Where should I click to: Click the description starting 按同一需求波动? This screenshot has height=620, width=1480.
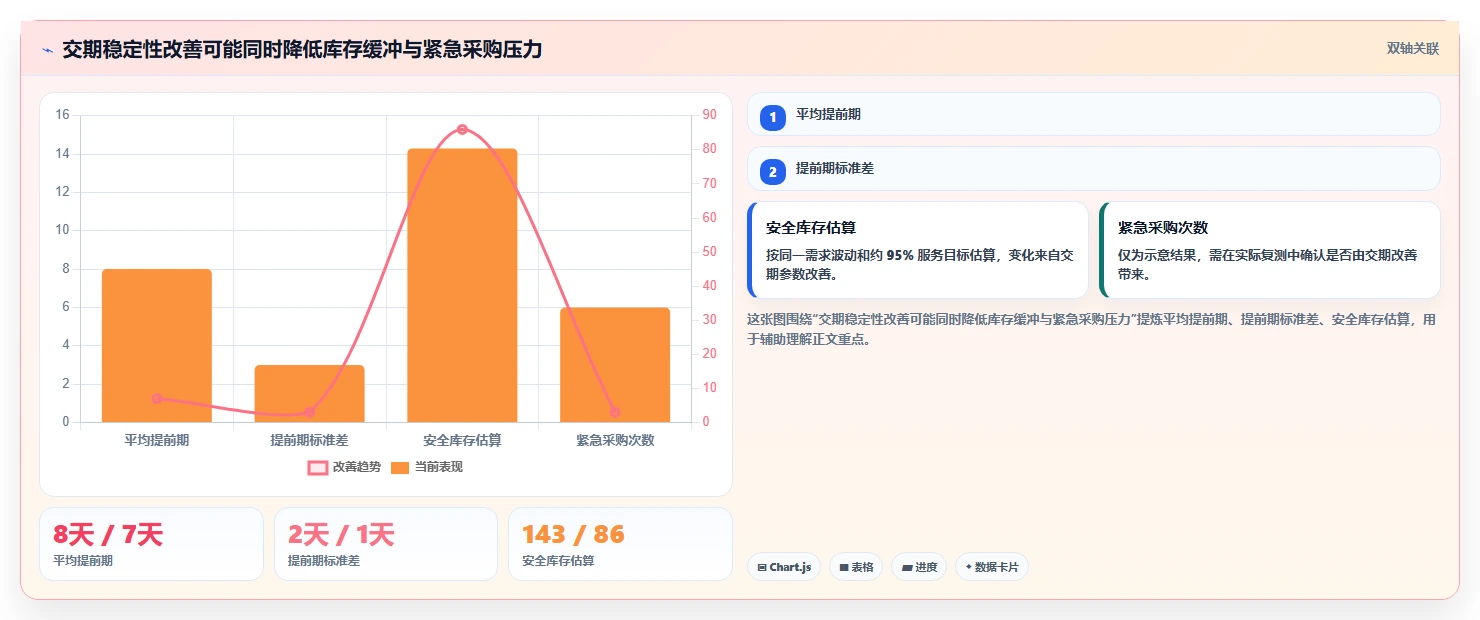tap(919, 264)
